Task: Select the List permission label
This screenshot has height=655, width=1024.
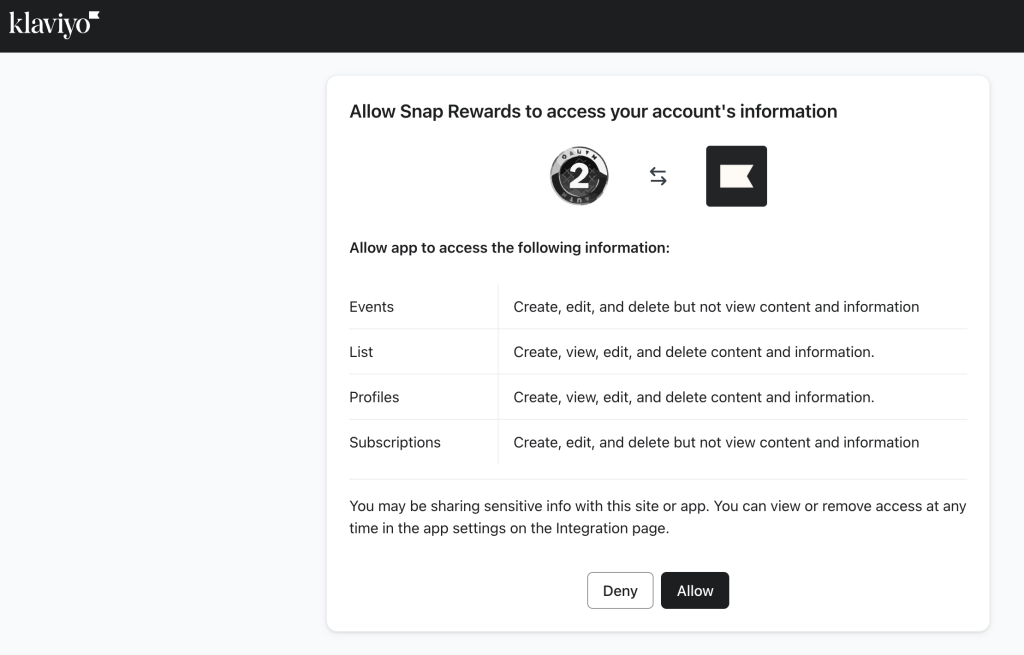Action: tap(361, 352)
